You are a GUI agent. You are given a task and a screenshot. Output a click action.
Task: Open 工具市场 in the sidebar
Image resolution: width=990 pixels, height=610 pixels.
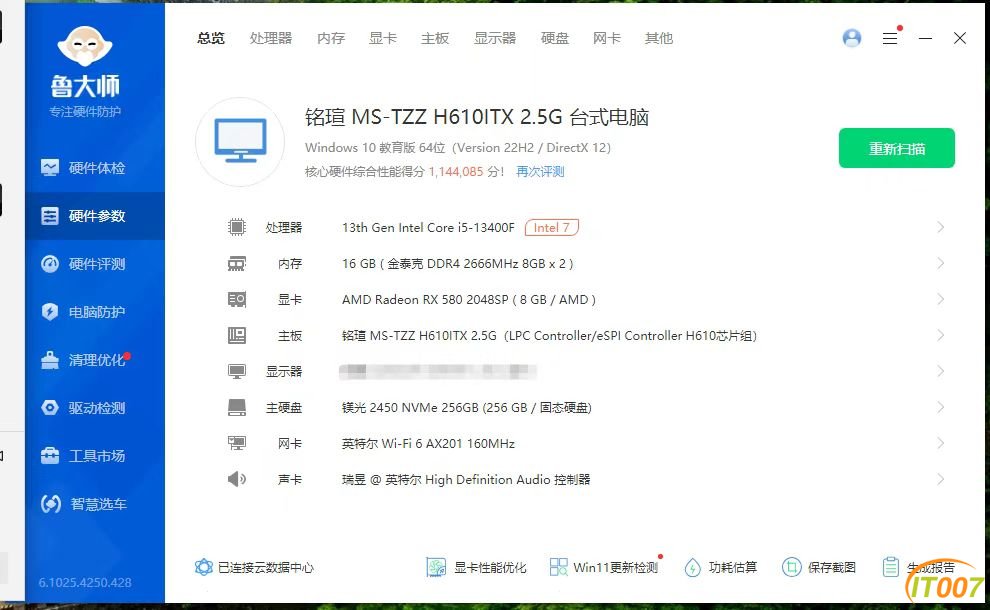pyautogui.click(x=95, y=456)
